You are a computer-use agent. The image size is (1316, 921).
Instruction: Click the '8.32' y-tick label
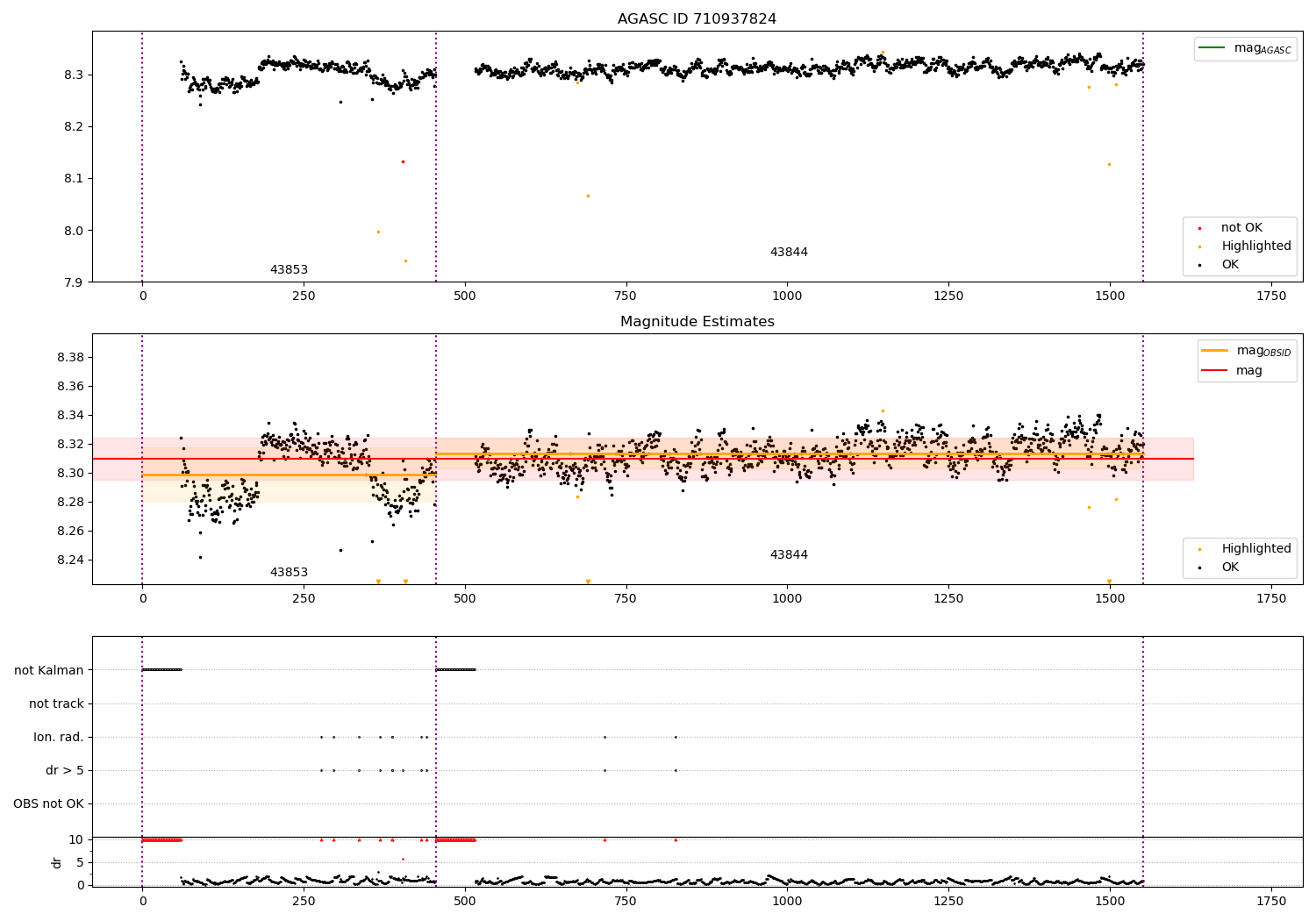[x=70, y=444]
